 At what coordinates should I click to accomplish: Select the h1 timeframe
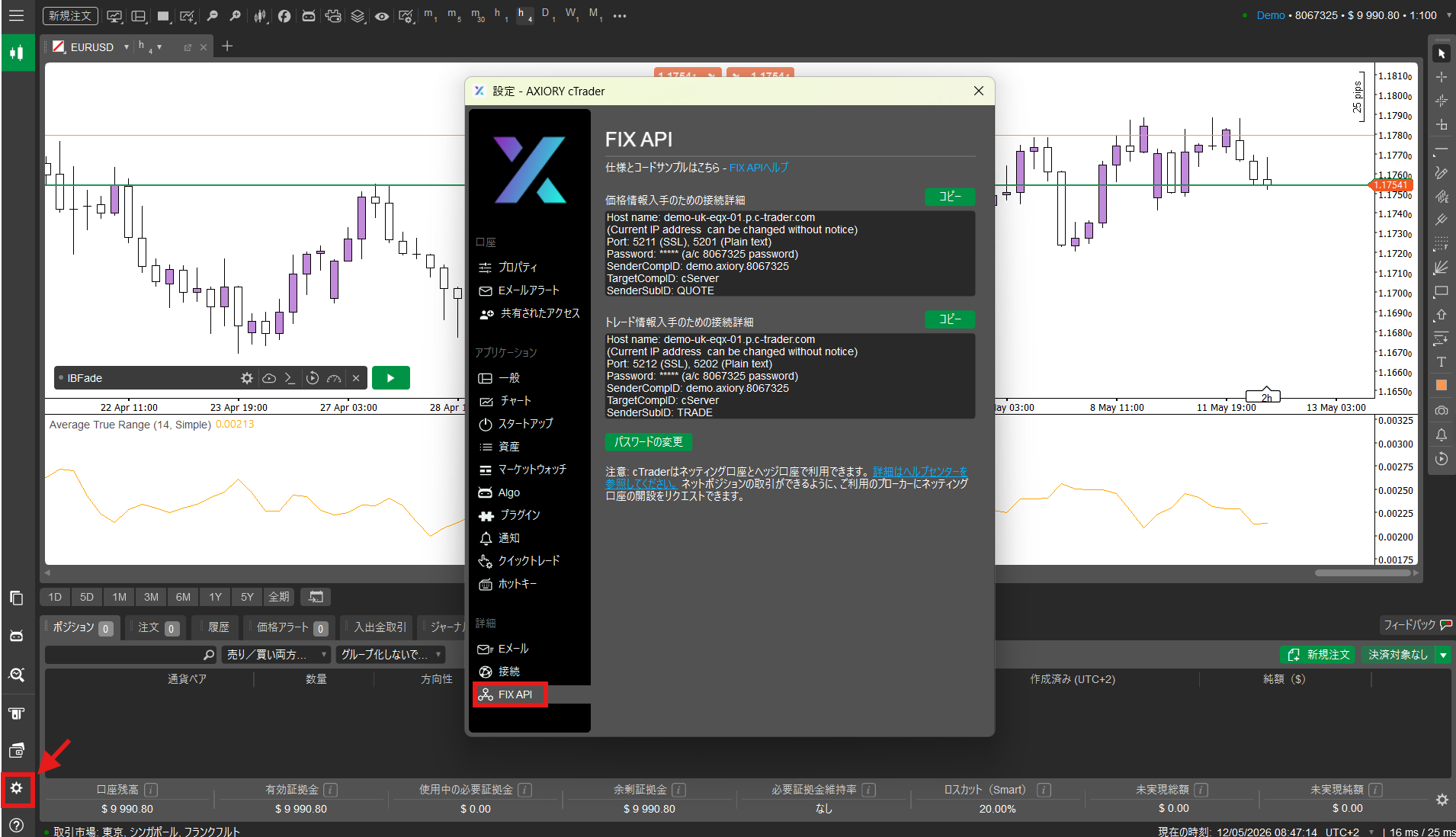tap(501, 15)
